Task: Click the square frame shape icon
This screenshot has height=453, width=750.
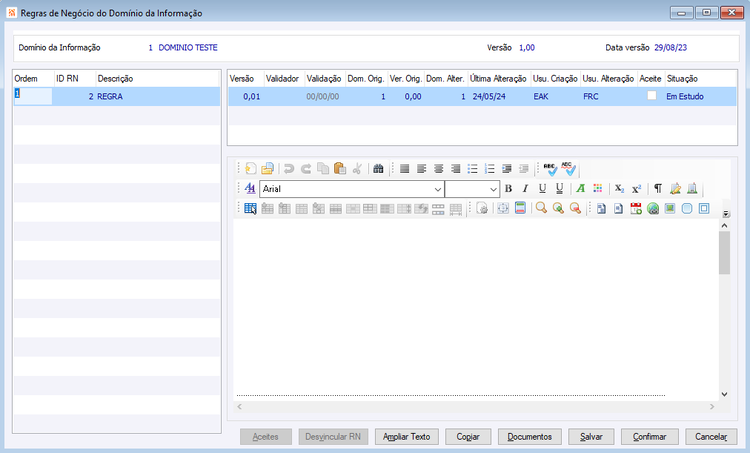Action: click(704, 208)
